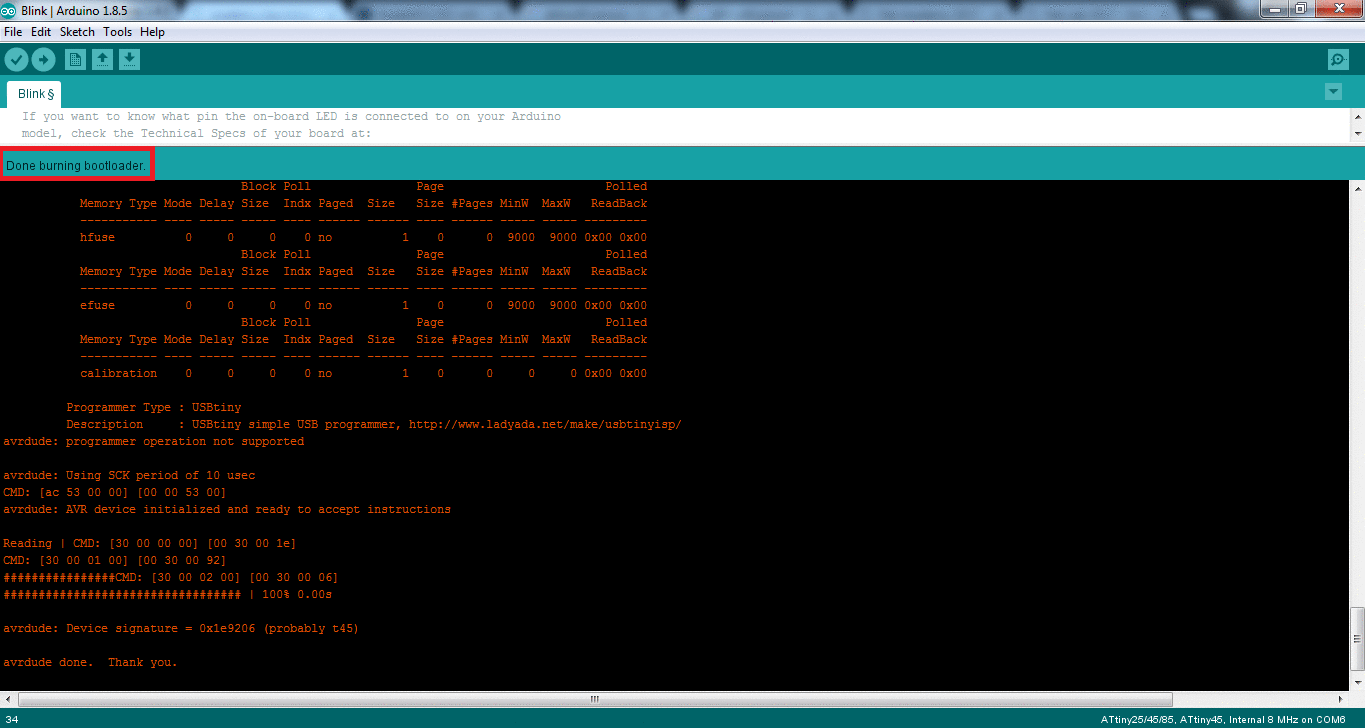This screenshot has width=1365, height=728.
Task: Open the Sketch menu
Action: [x=77, y=32]
